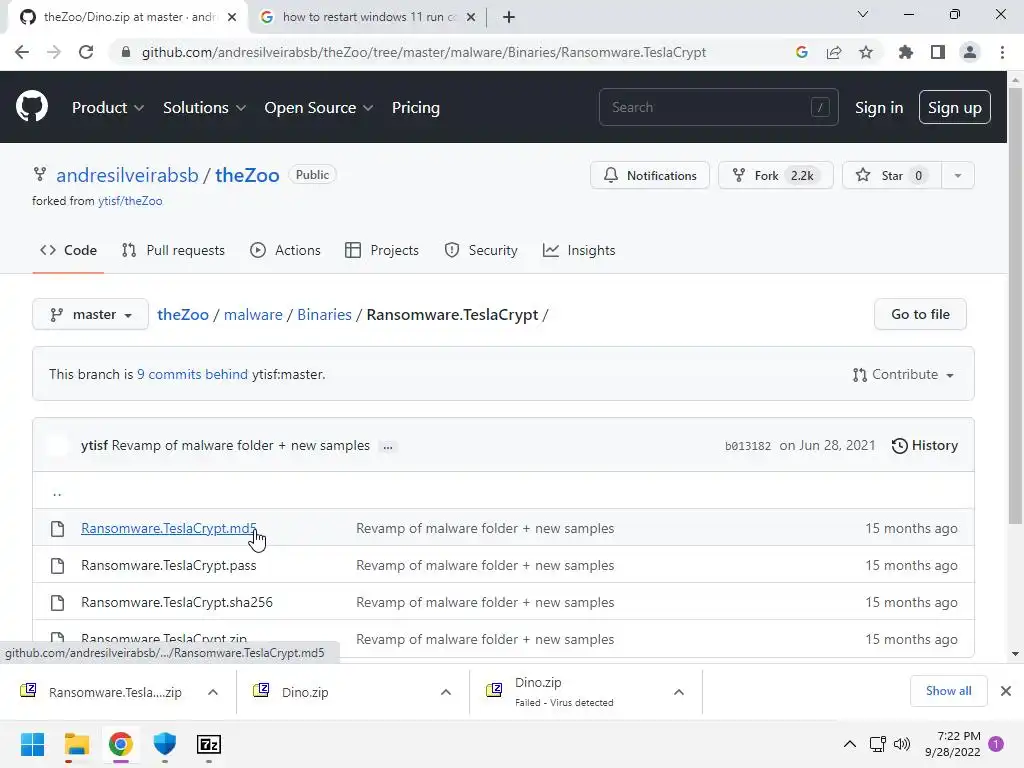Click the browser forward arrow
Viewport: 1024px width, 768px height.
point(54,52)
